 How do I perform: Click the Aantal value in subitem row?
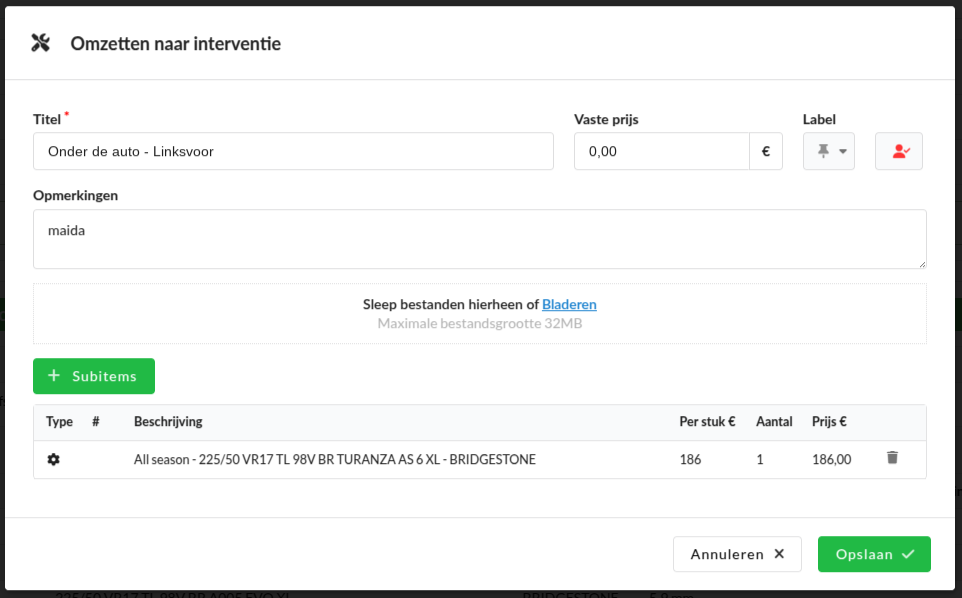point(760,460)
